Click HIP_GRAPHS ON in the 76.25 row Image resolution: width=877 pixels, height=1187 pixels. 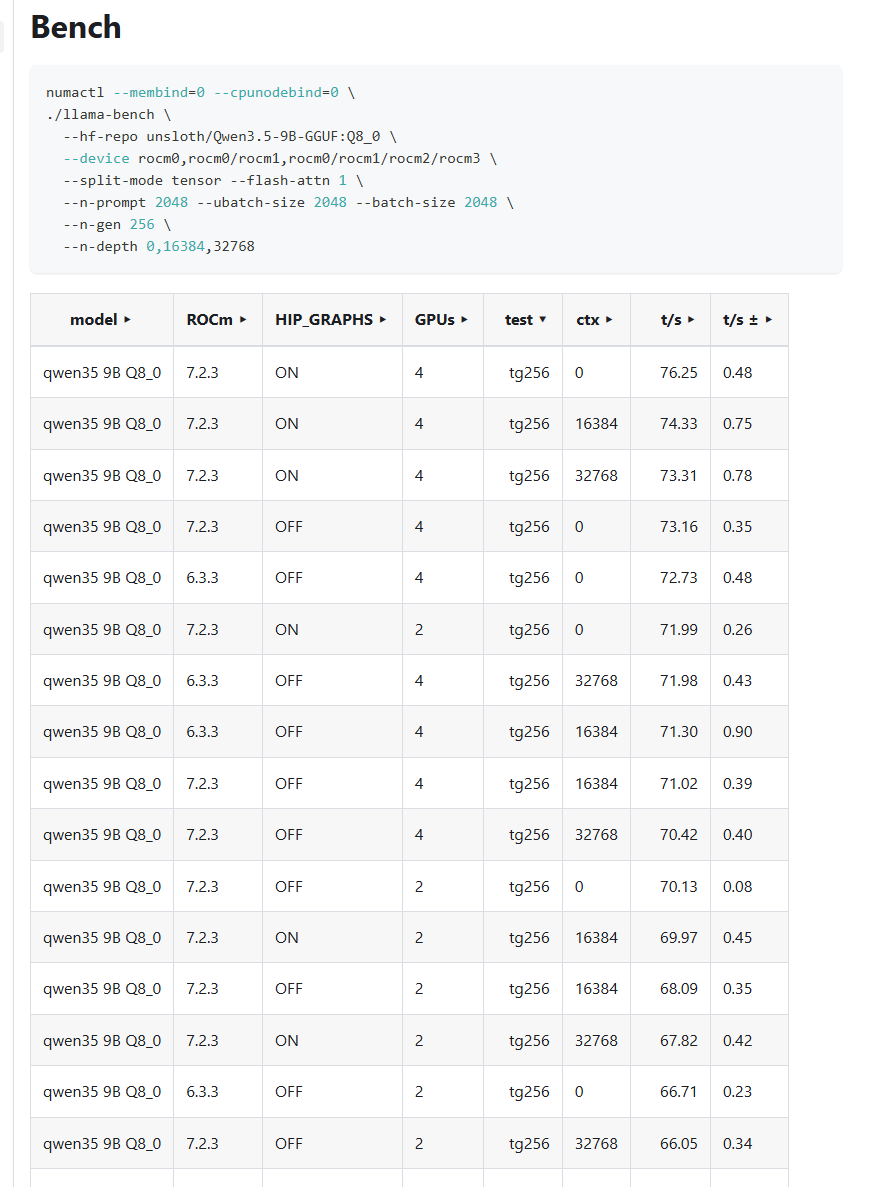tap(287, 372)
